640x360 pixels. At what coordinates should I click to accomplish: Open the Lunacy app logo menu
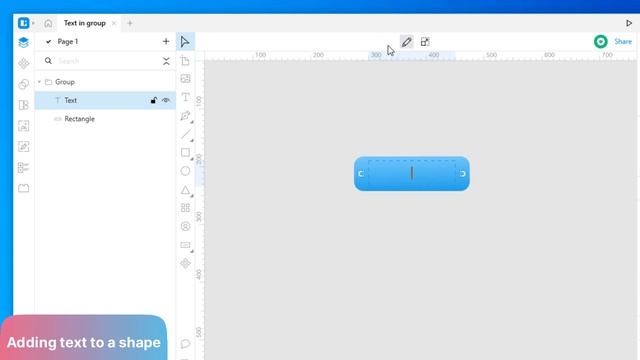(24, 23)
